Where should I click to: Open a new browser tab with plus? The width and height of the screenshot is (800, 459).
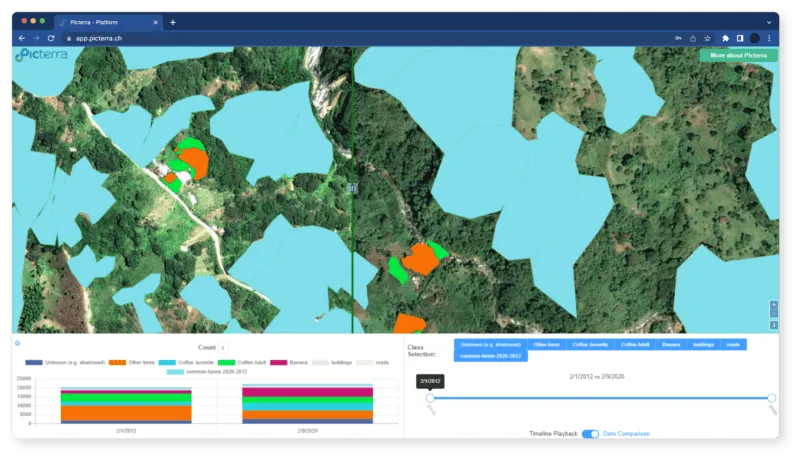coord(172,22)
